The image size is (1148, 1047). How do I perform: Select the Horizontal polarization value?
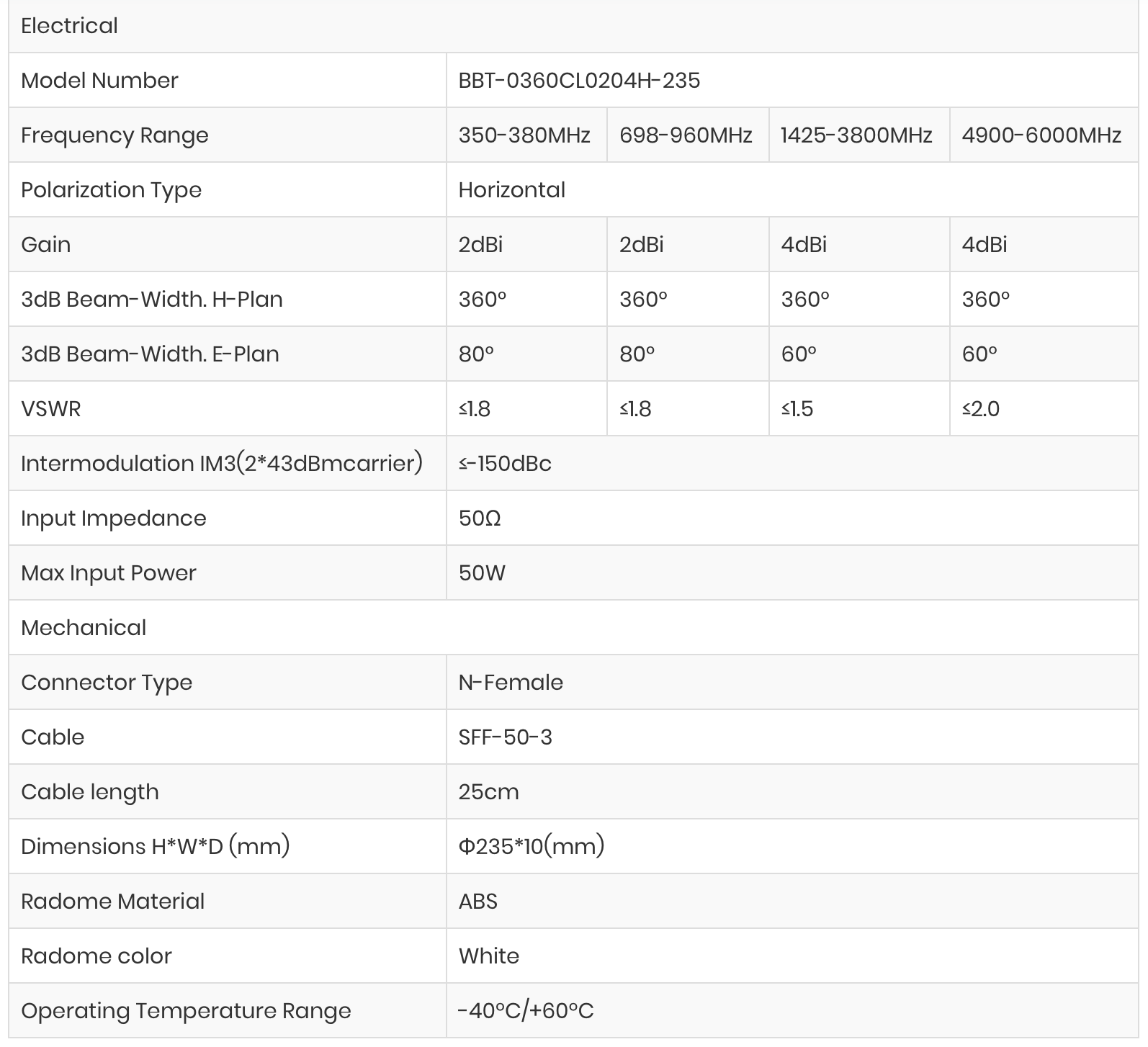(x=512, y=189)
